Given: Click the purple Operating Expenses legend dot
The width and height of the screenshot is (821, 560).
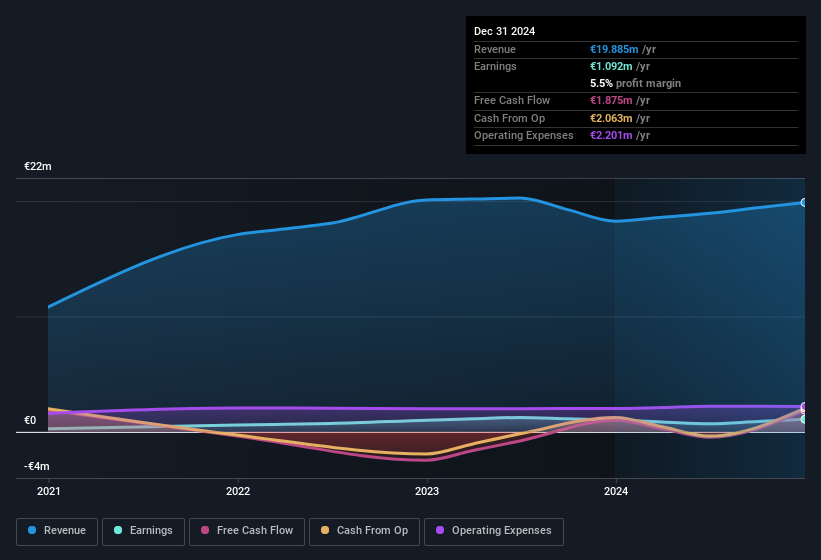Looking at the screenshot, I should pyautogui.click(x=440, y=530).
